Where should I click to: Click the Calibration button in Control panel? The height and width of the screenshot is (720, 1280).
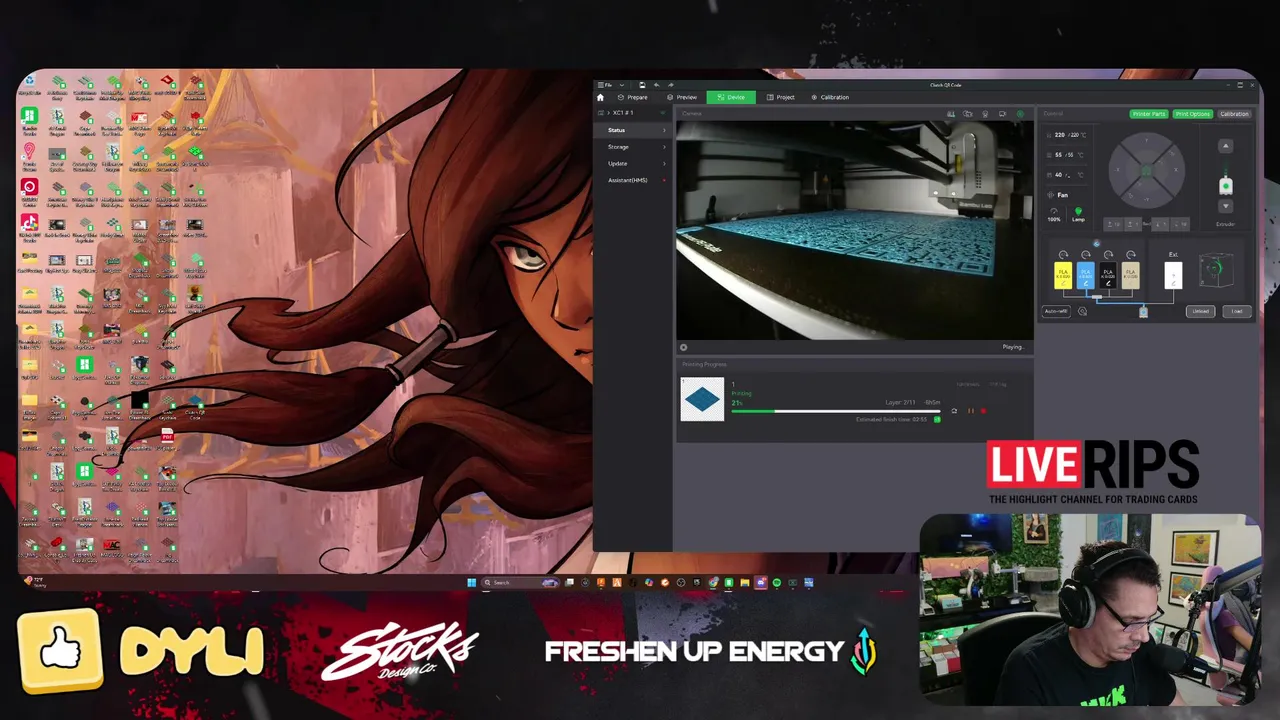1235,114
